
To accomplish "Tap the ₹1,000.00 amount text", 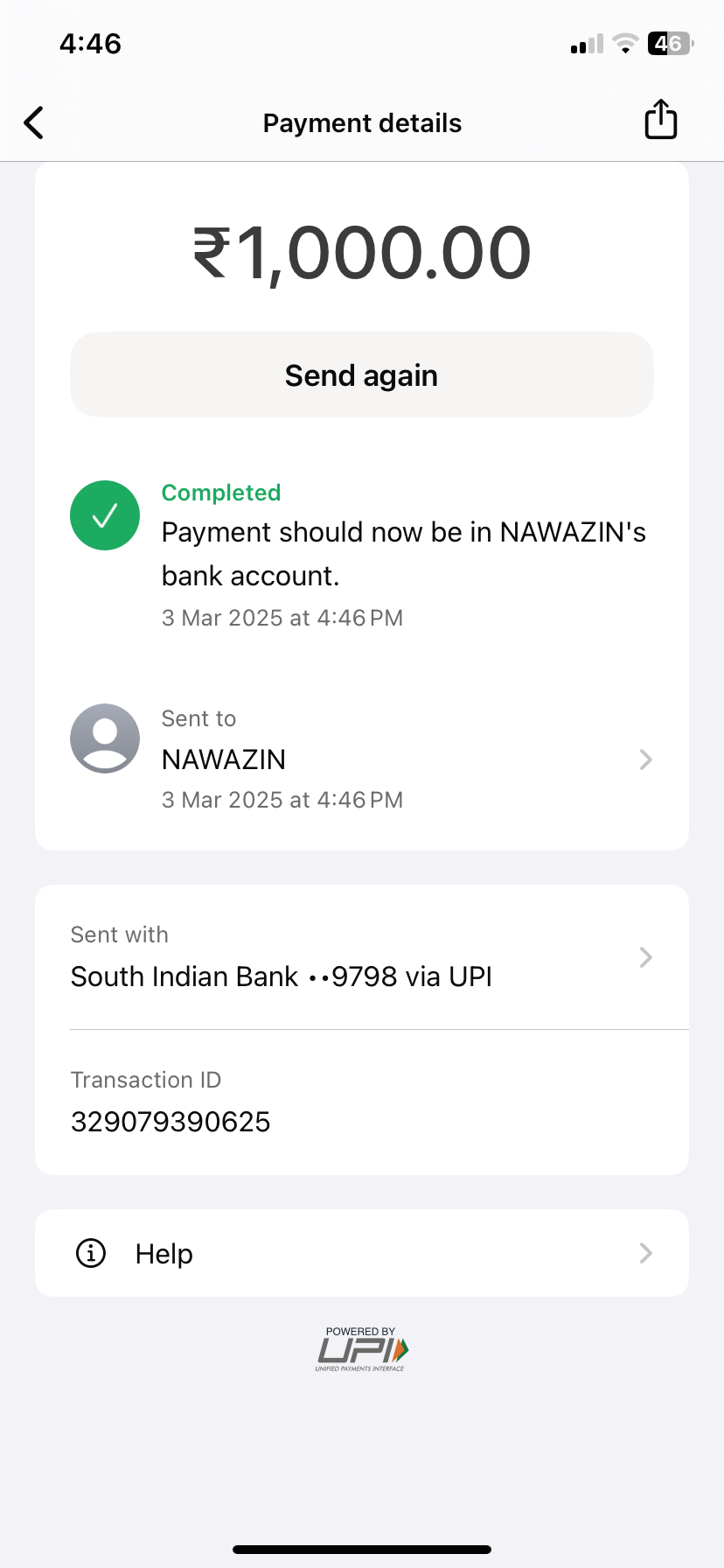I will (362, 253).
